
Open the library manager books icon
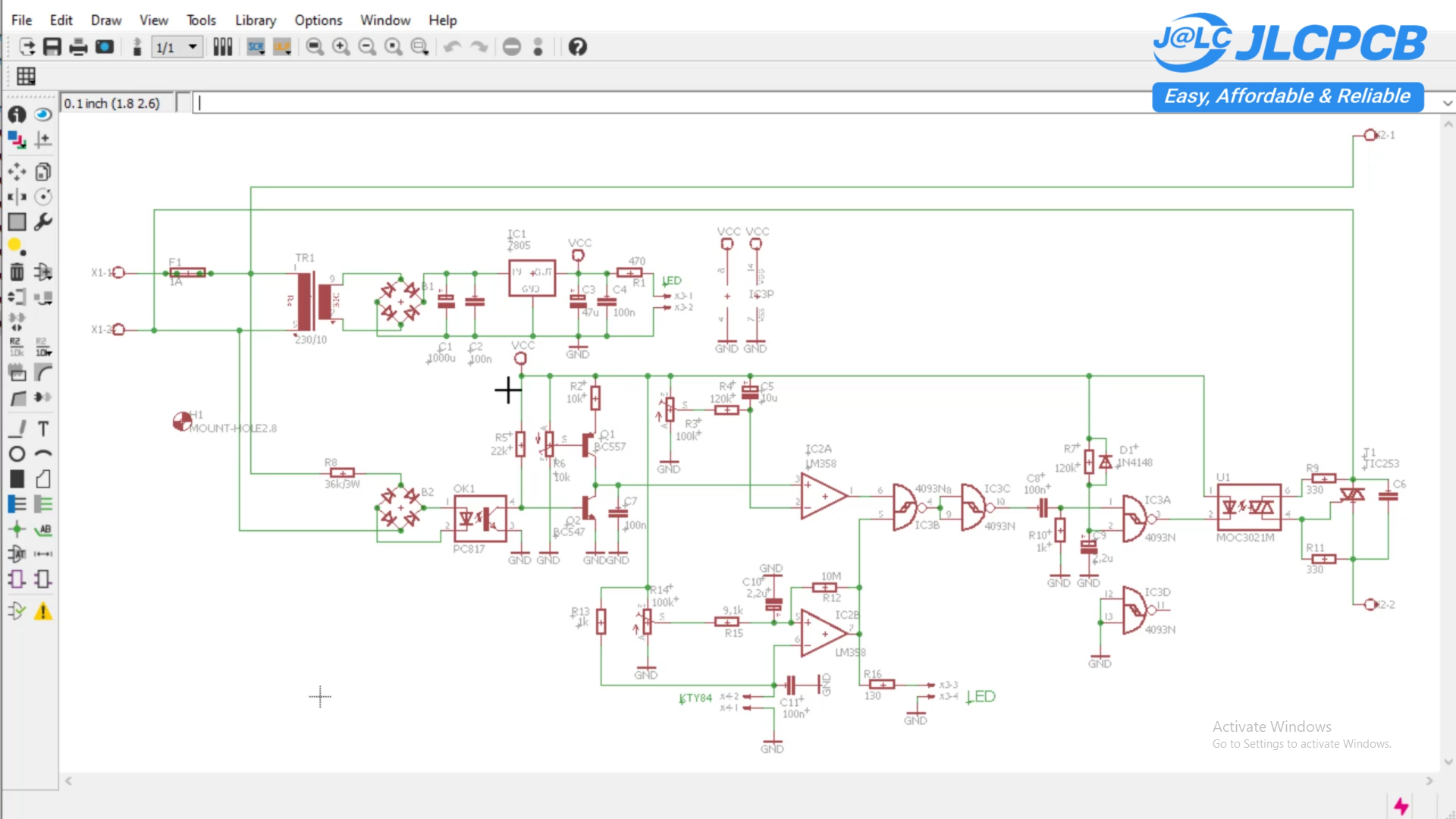(x=222, y=47)
